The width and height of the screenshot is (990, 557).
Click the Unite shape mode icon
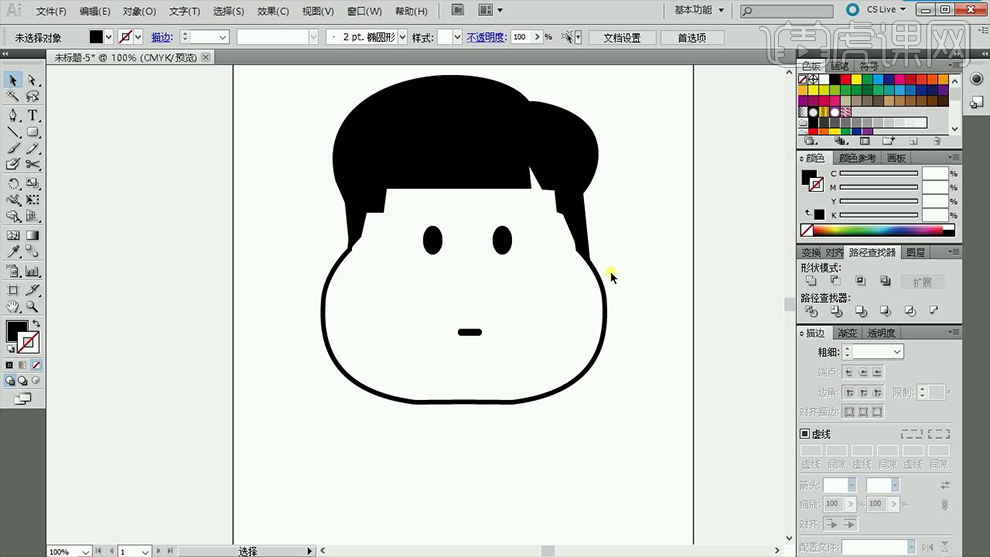pyautogui.click(x=811, y=282)
